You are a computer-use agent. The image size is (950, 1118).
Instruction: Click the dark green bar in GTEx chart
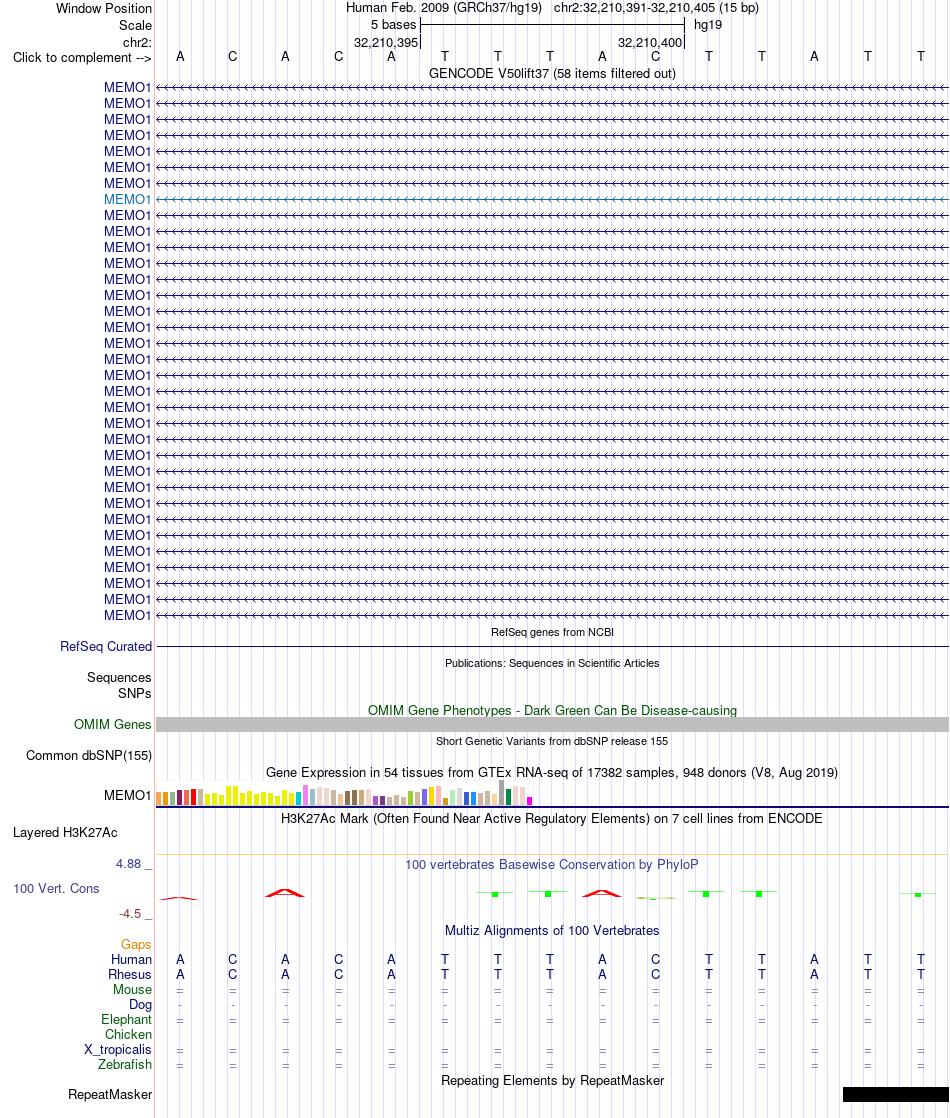pos(509,796)
